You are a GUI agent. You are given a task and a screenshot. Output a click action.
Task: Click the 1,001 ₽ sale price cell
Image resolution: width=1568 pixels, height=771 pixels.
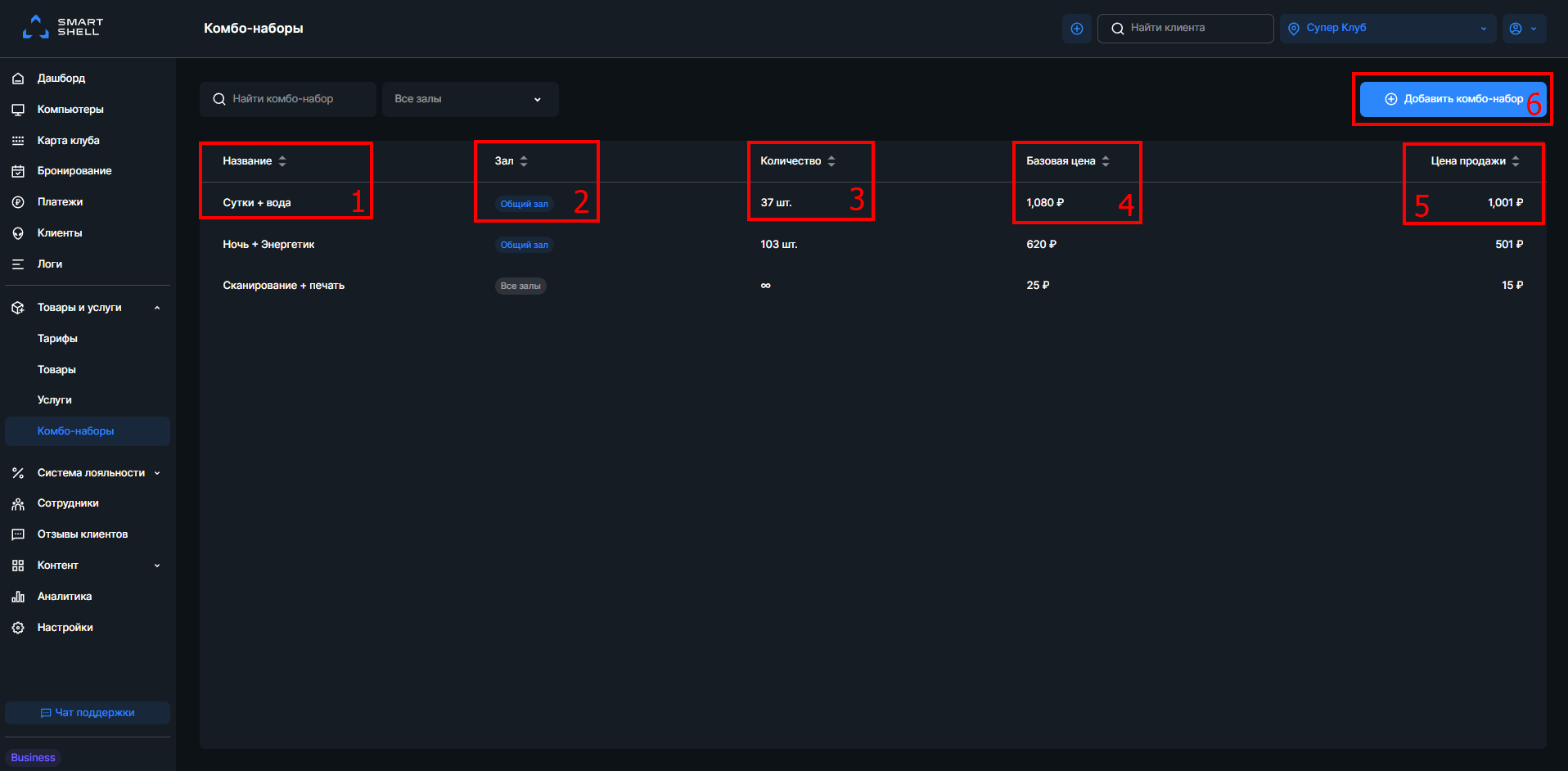click(1505, 203)
